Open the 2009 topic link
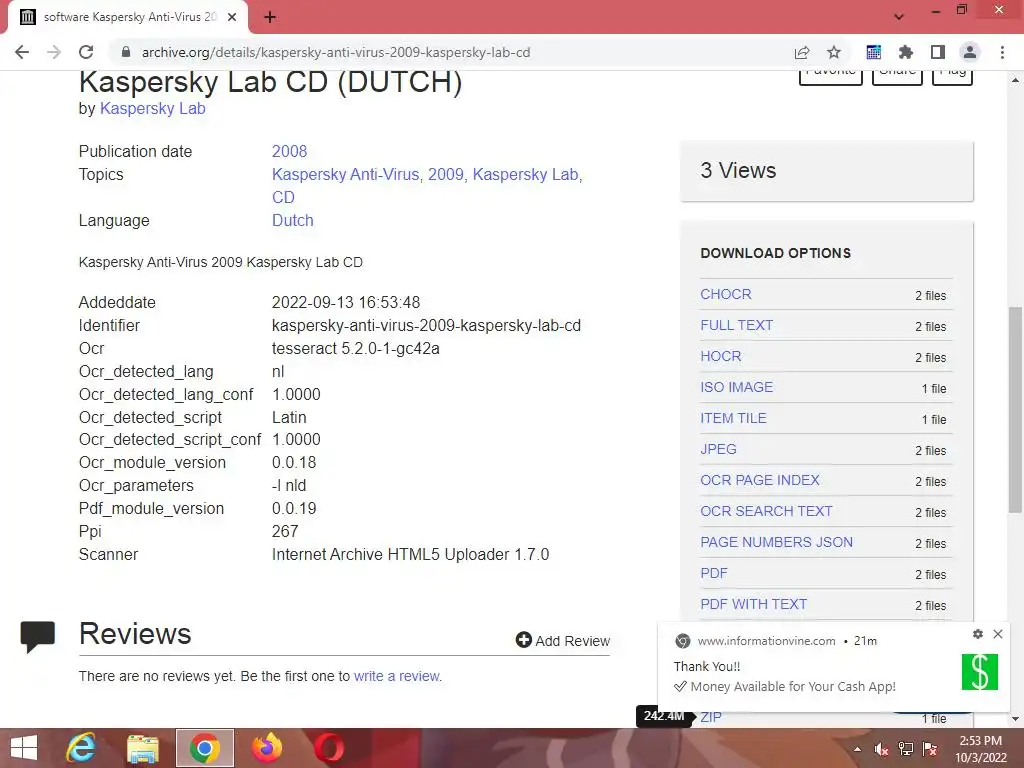1024x768 pixels. pos(445,174)
